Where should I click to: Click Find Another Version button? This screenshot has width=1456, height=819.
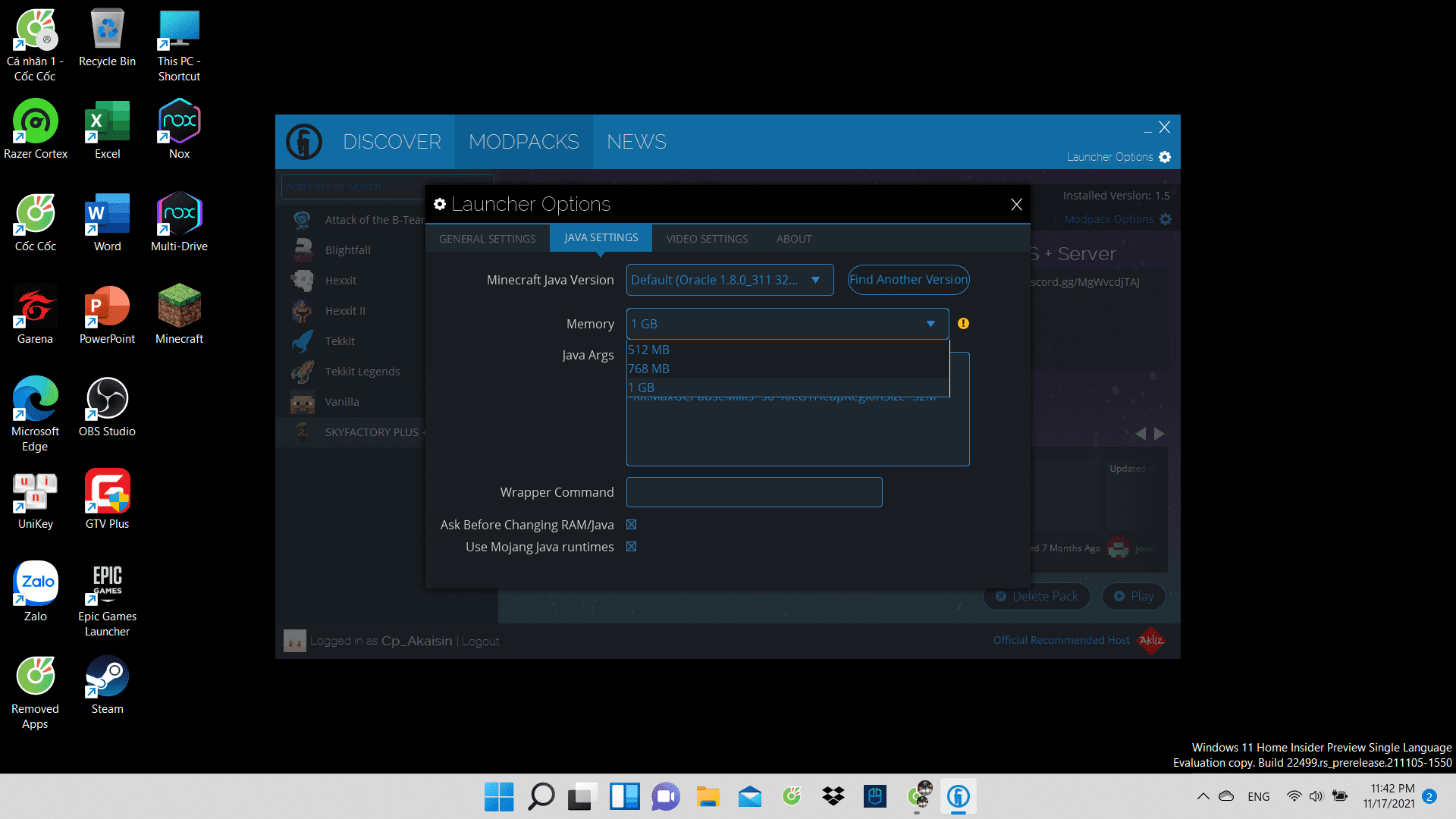pos(908,280)
